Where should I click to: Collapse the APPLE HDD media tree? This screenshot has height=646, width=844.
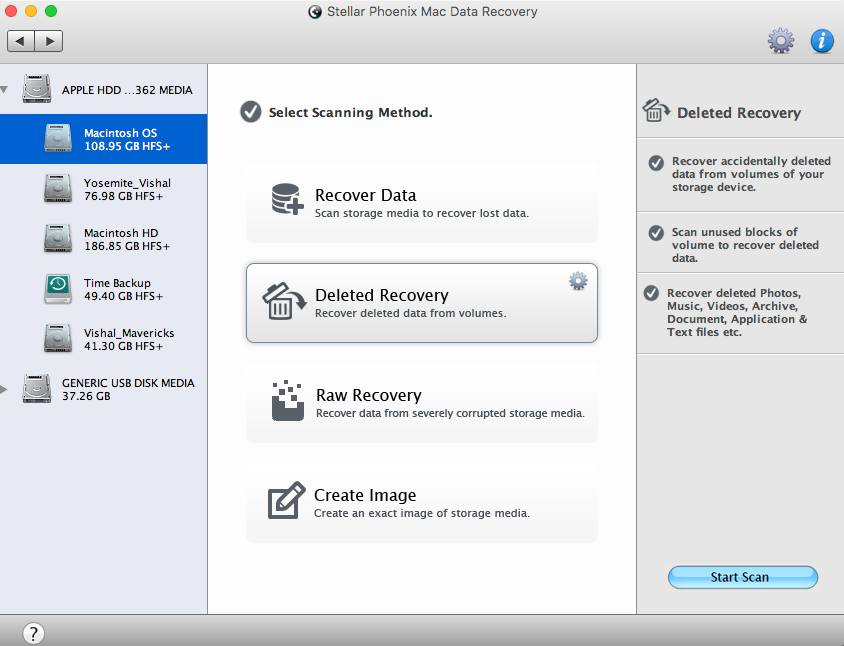coord(4,90)
